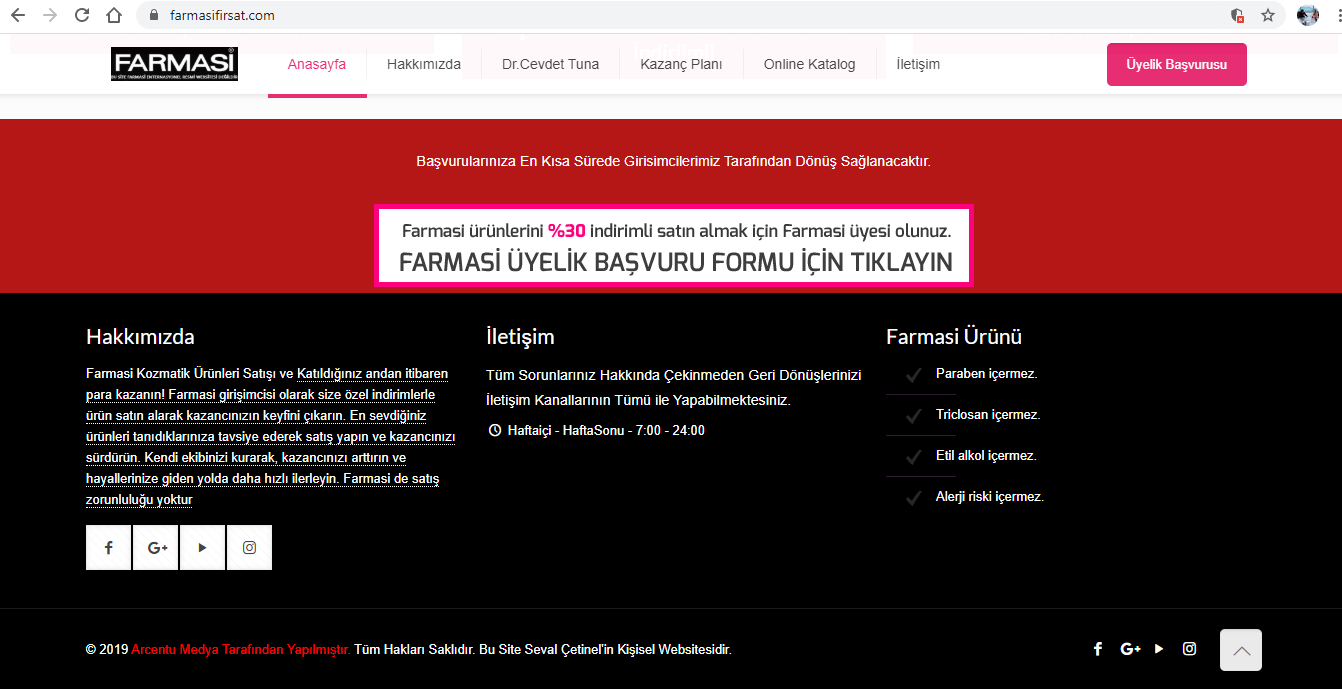Go to Kazanç Planı page
The width and height of the screenshot is (1342, 689).
pyautogui.click(x=681, y=64)
